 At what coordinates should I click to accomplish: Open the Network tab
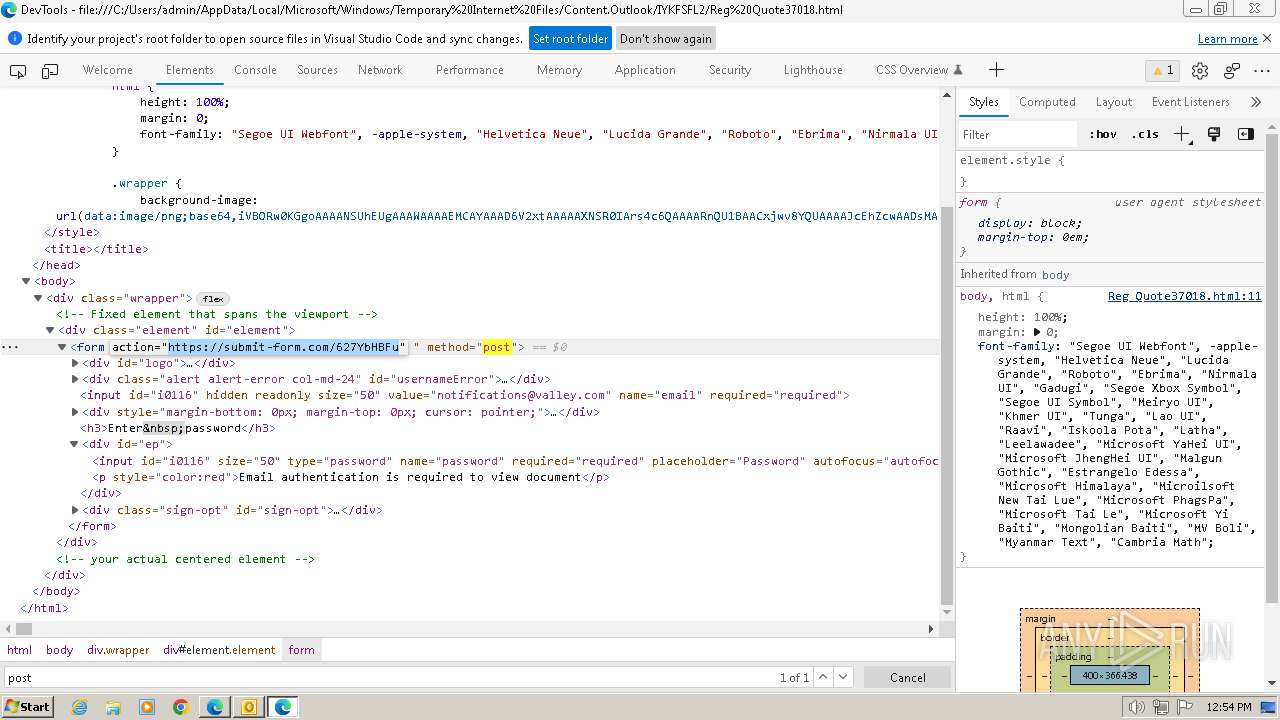click(x=380, y=70)
